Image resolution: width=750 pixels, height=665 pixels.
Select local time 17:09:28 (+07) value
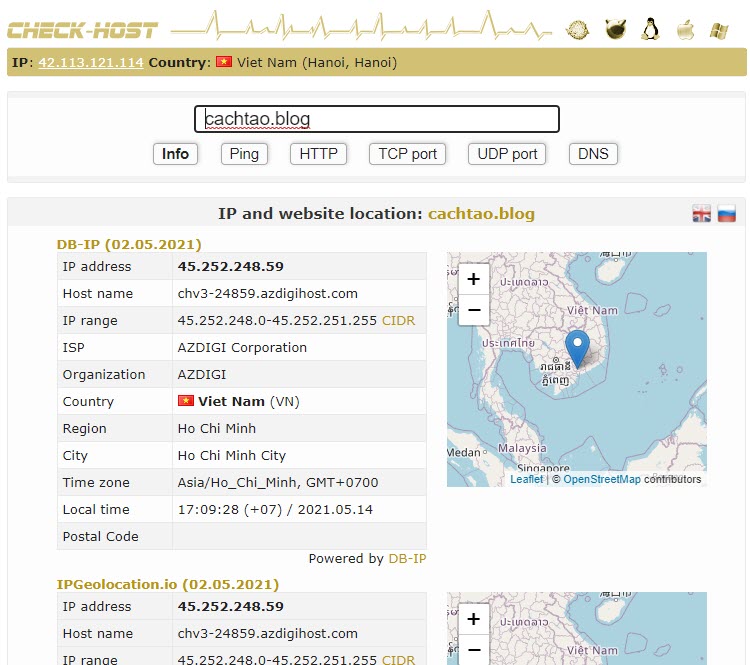[x=275, y=510]
